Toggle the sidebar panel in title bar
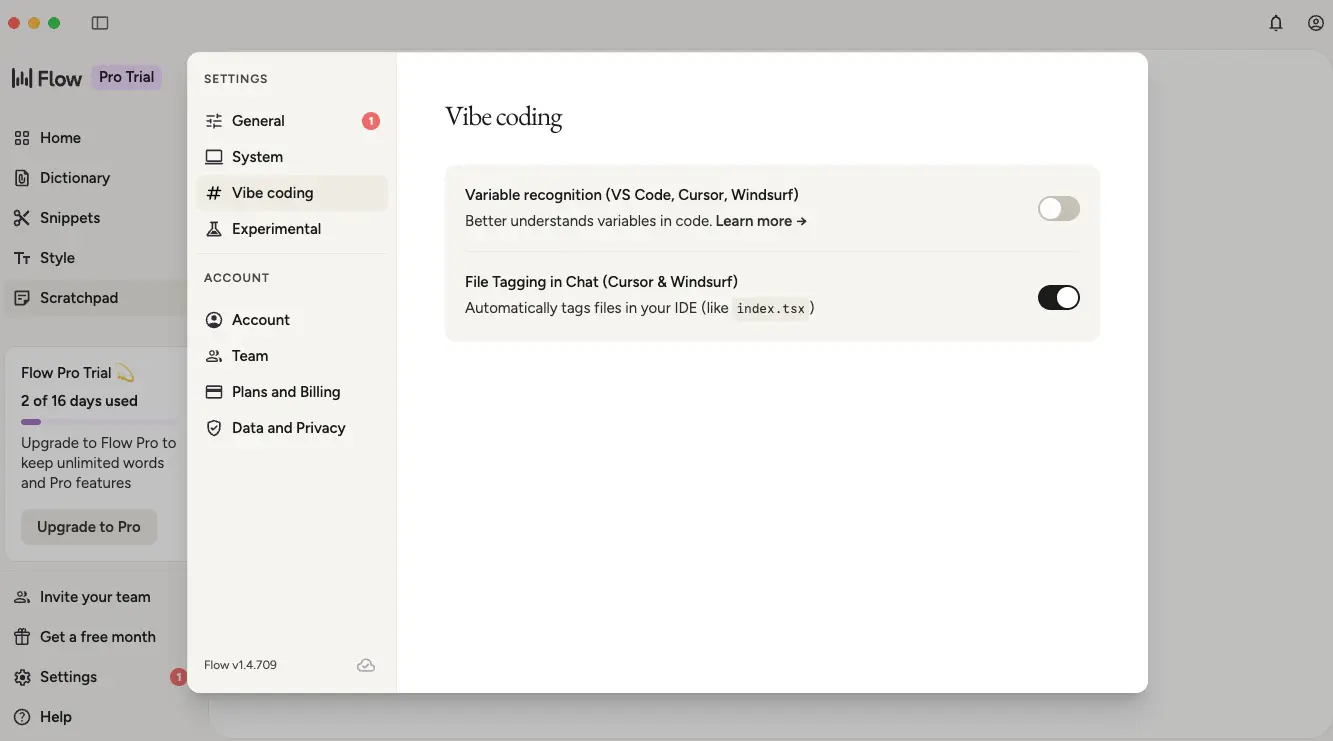This screenshot has width=1333, height=741. point(100,22)
